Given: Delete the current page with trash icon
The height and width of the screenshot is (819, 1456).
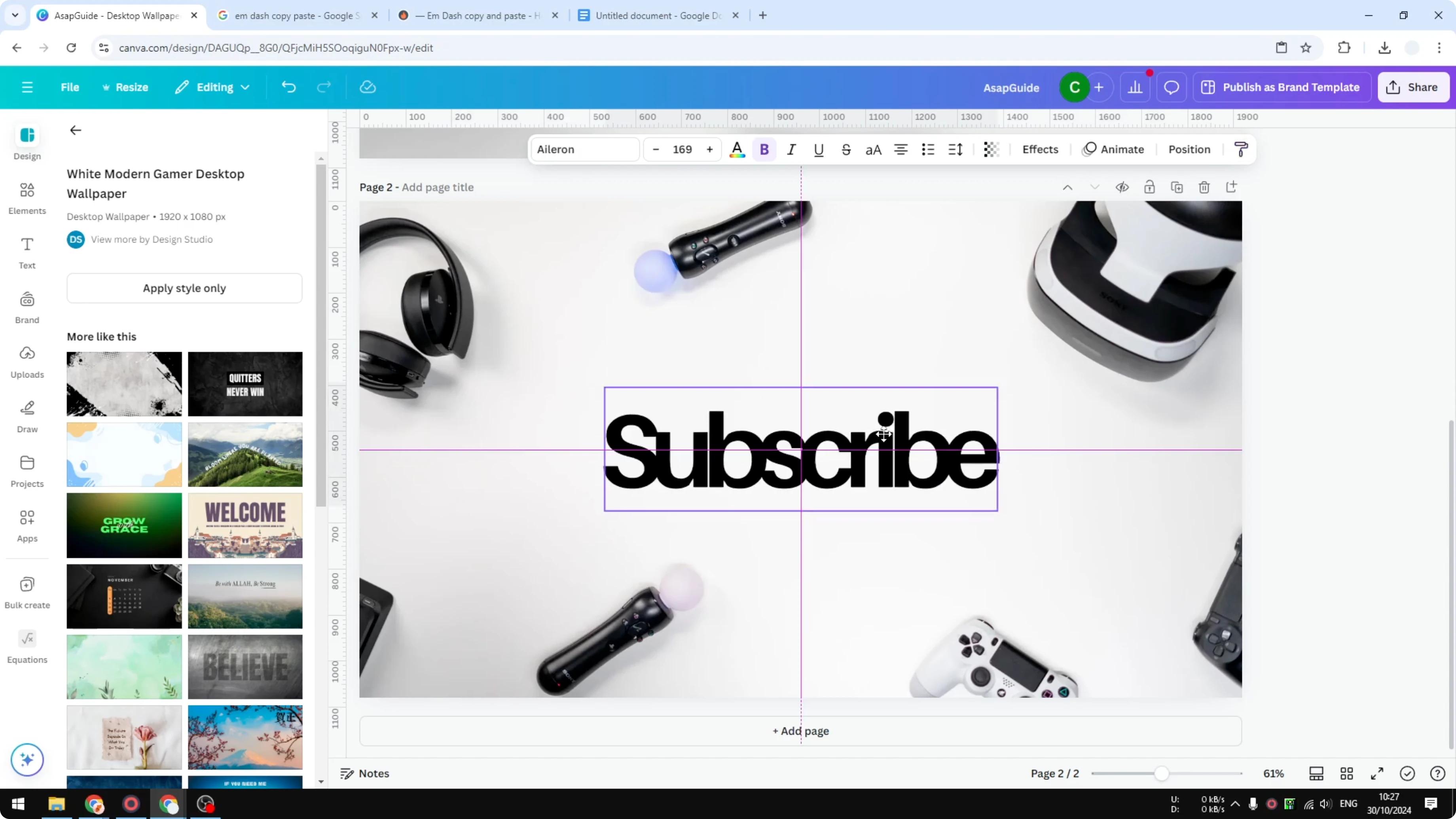Looking at the screenshot, I should pos(1204,187).
